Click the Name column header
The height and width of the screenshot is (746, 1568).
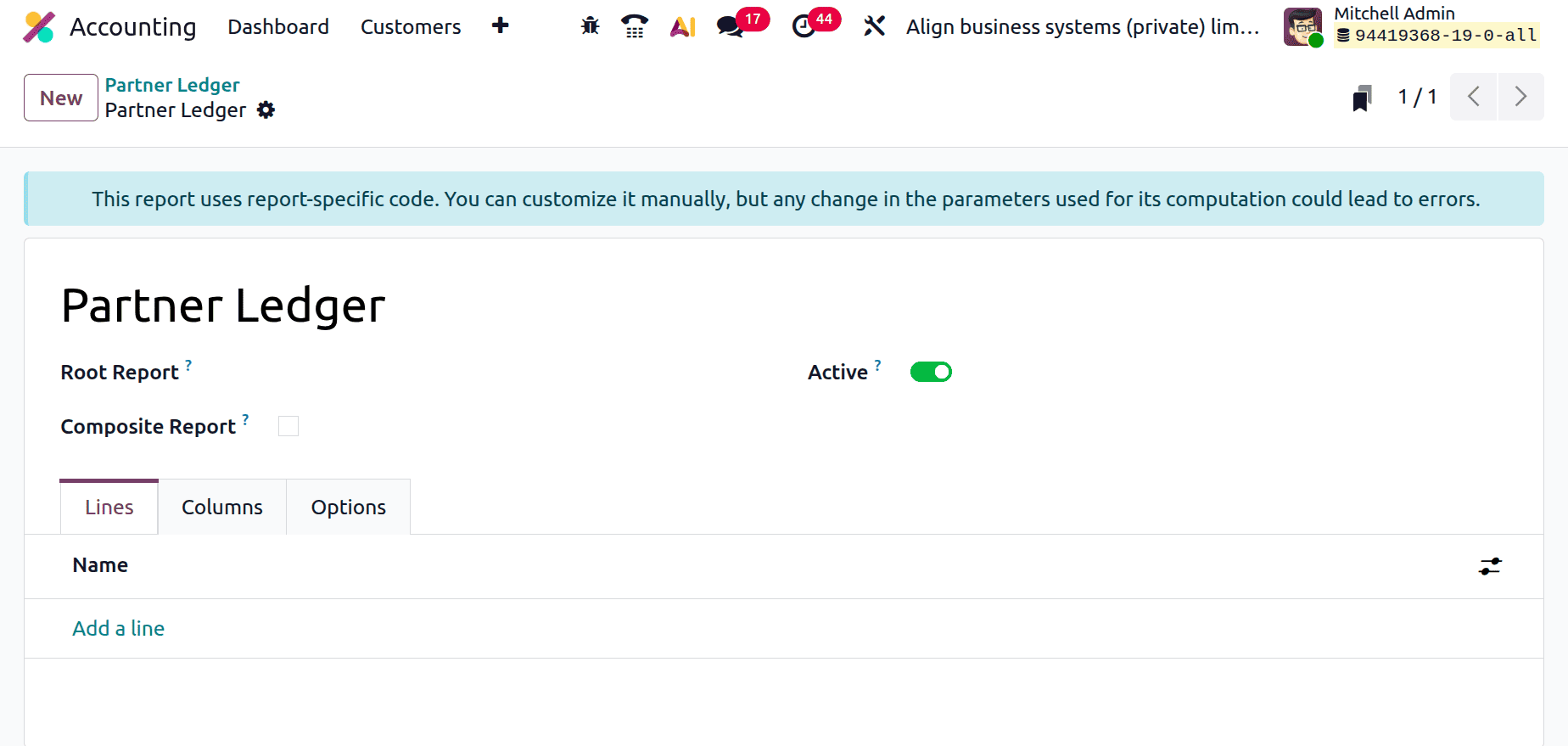(x=100, y=565)
